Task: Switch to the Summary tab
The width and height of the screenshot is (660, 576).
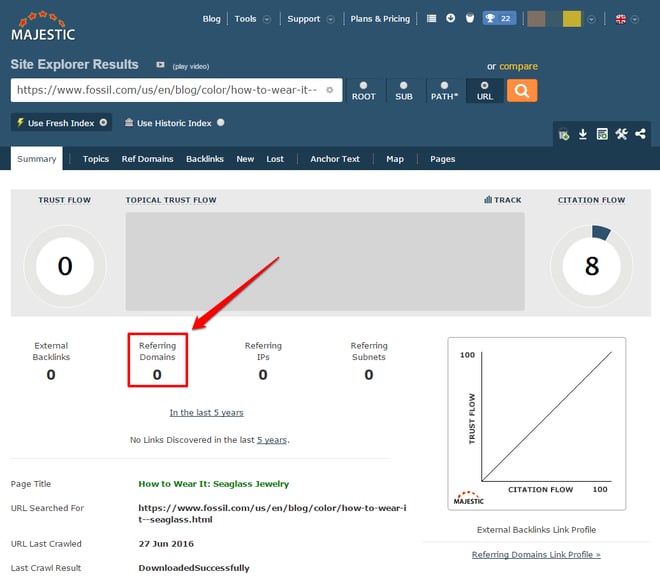Action: (x=37, y=159)
